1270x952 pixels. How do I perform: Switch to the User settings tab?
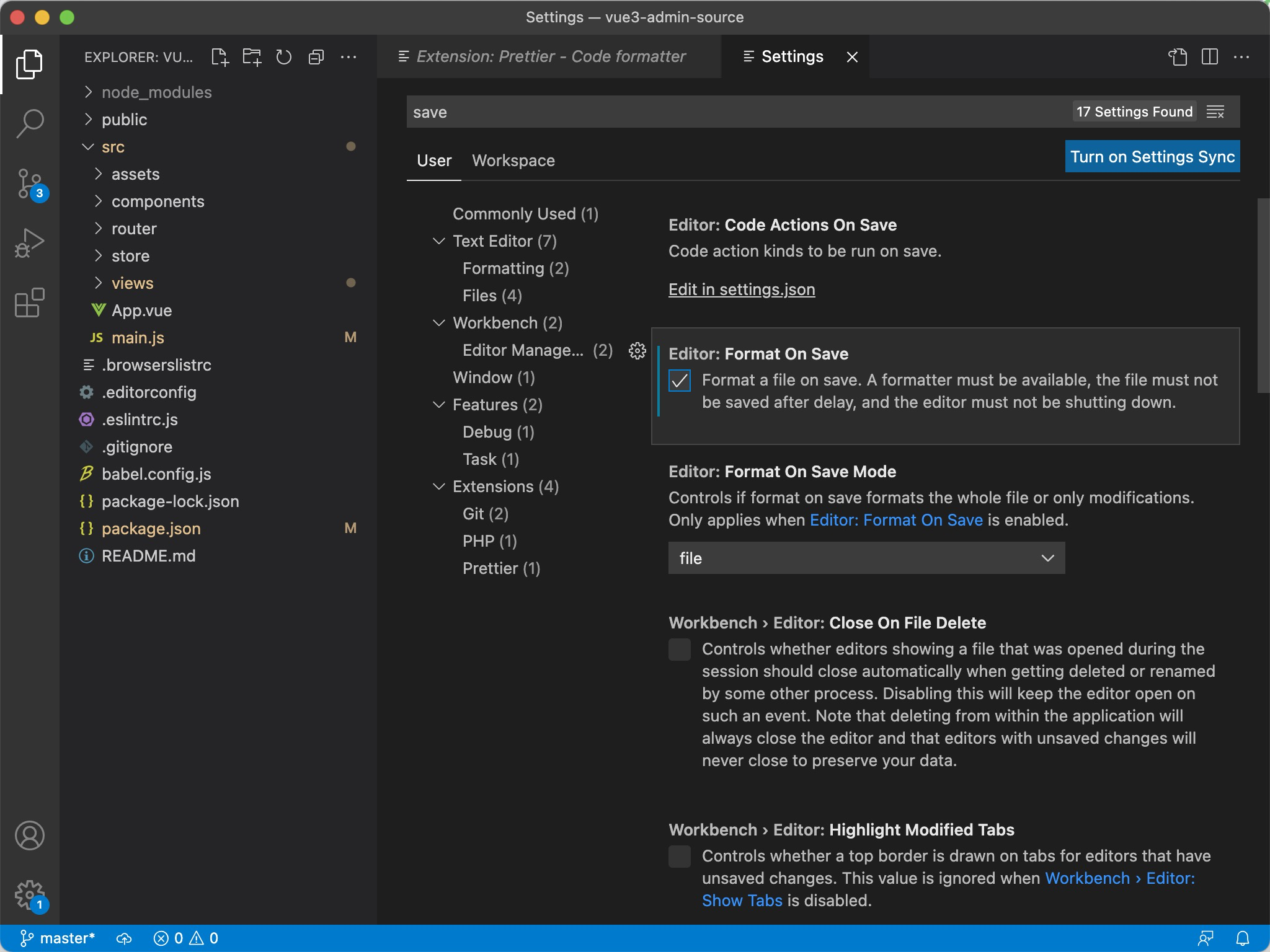tap(434, 161)
